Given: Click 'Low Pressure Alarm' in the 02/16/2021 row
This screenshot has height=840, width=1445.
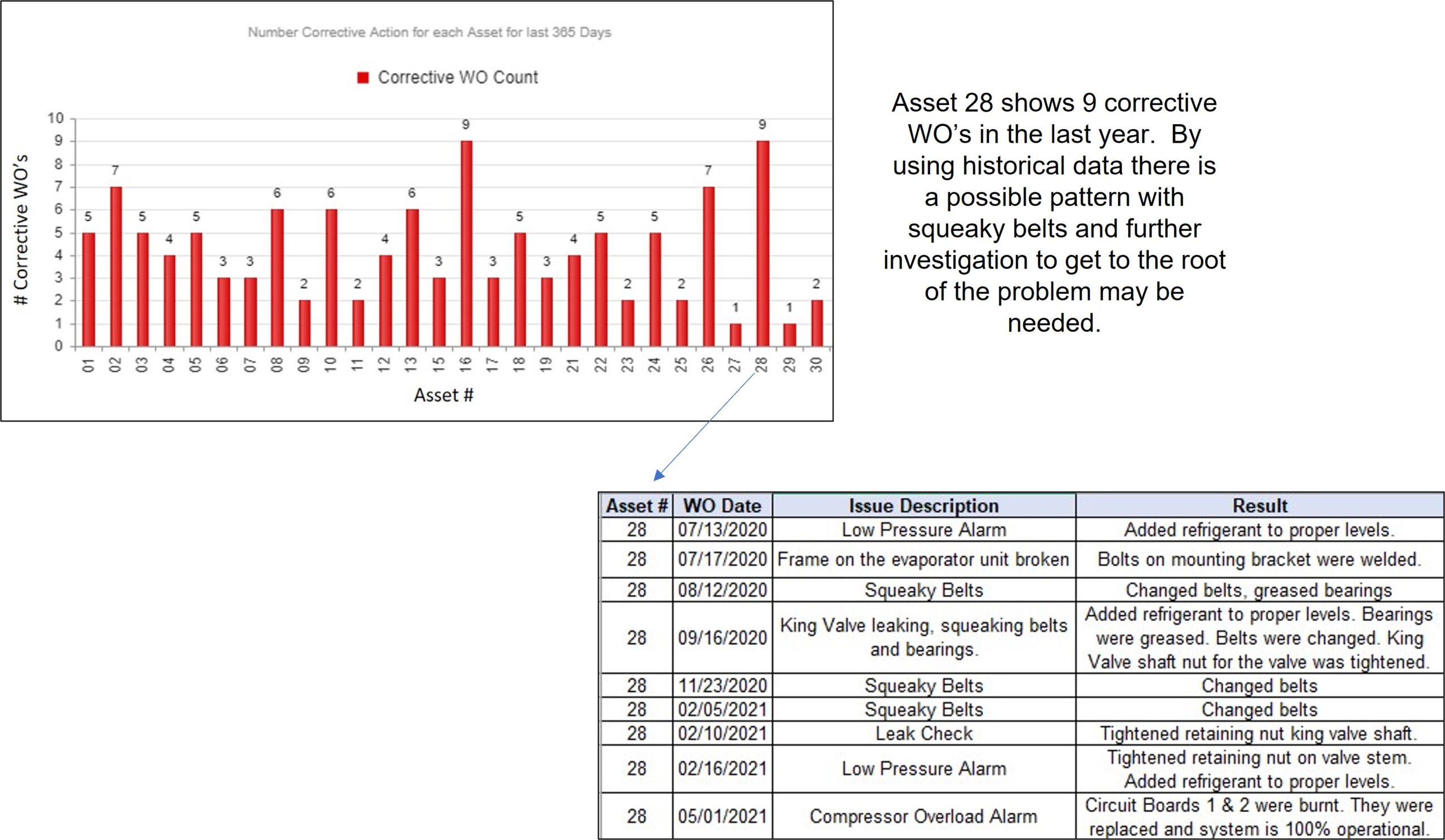Looking at the screenshot, I should pyautogui.click(x=924, y=769).
